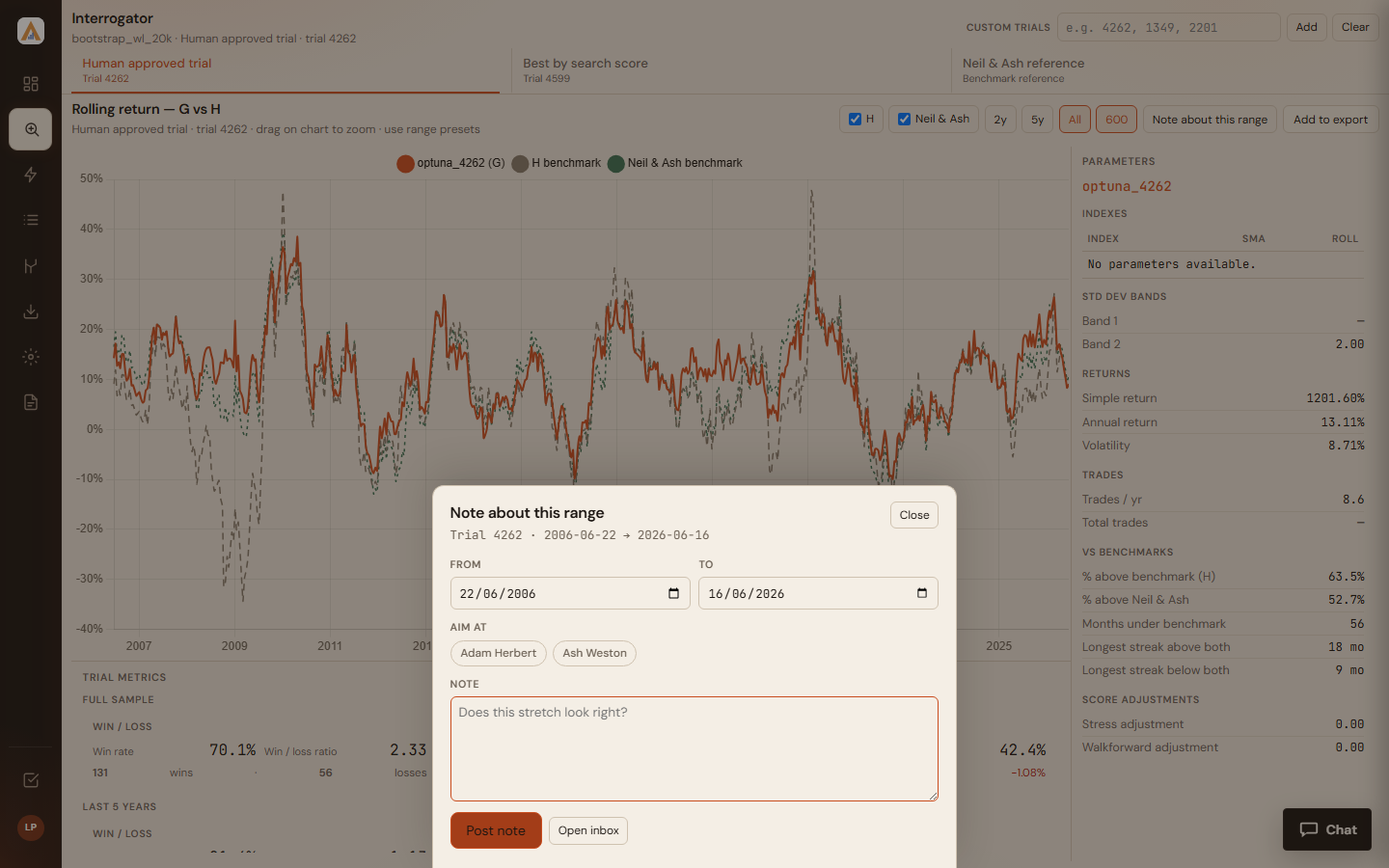Click the From date field
Screen dimensions: 1389x868
click(x=570, y=593)
